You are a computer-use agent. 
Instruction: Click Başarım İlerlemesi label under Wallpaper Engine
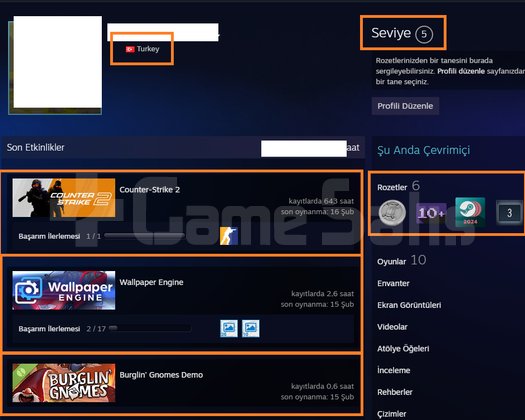(49, 329)
